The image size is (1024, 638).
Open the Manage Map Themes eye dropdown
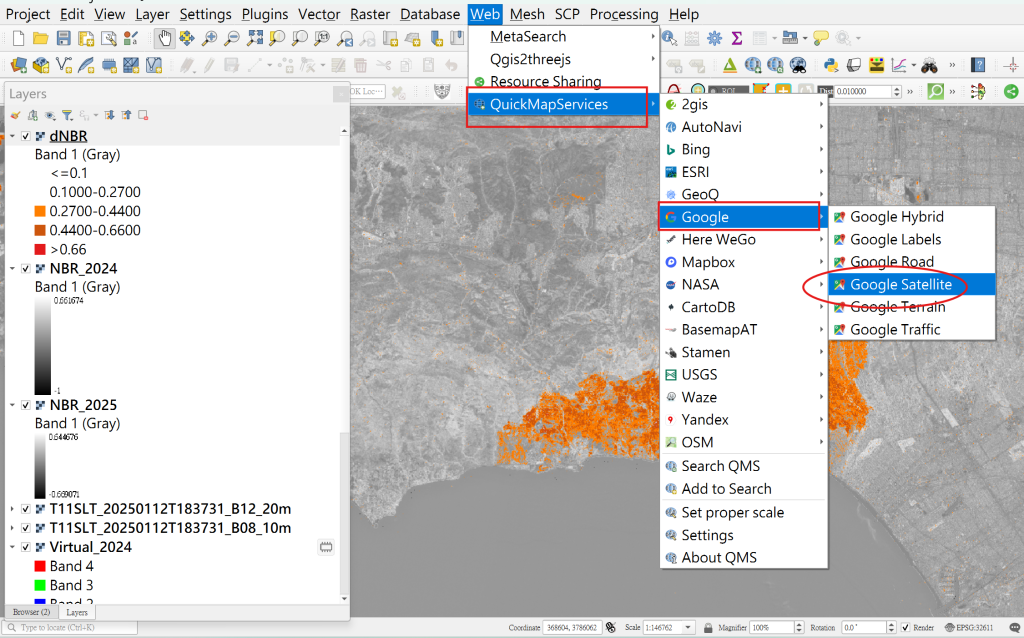coord(50,116)
